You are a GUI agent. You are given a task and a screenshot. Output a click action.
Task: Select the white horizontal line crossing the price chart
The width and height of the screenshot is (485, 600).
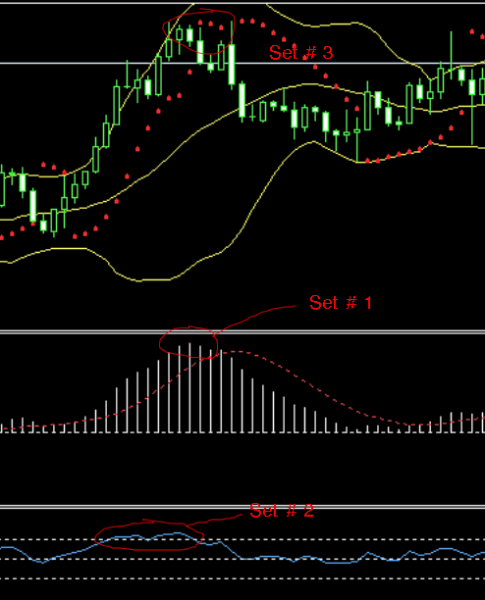(x=242, y=63)
